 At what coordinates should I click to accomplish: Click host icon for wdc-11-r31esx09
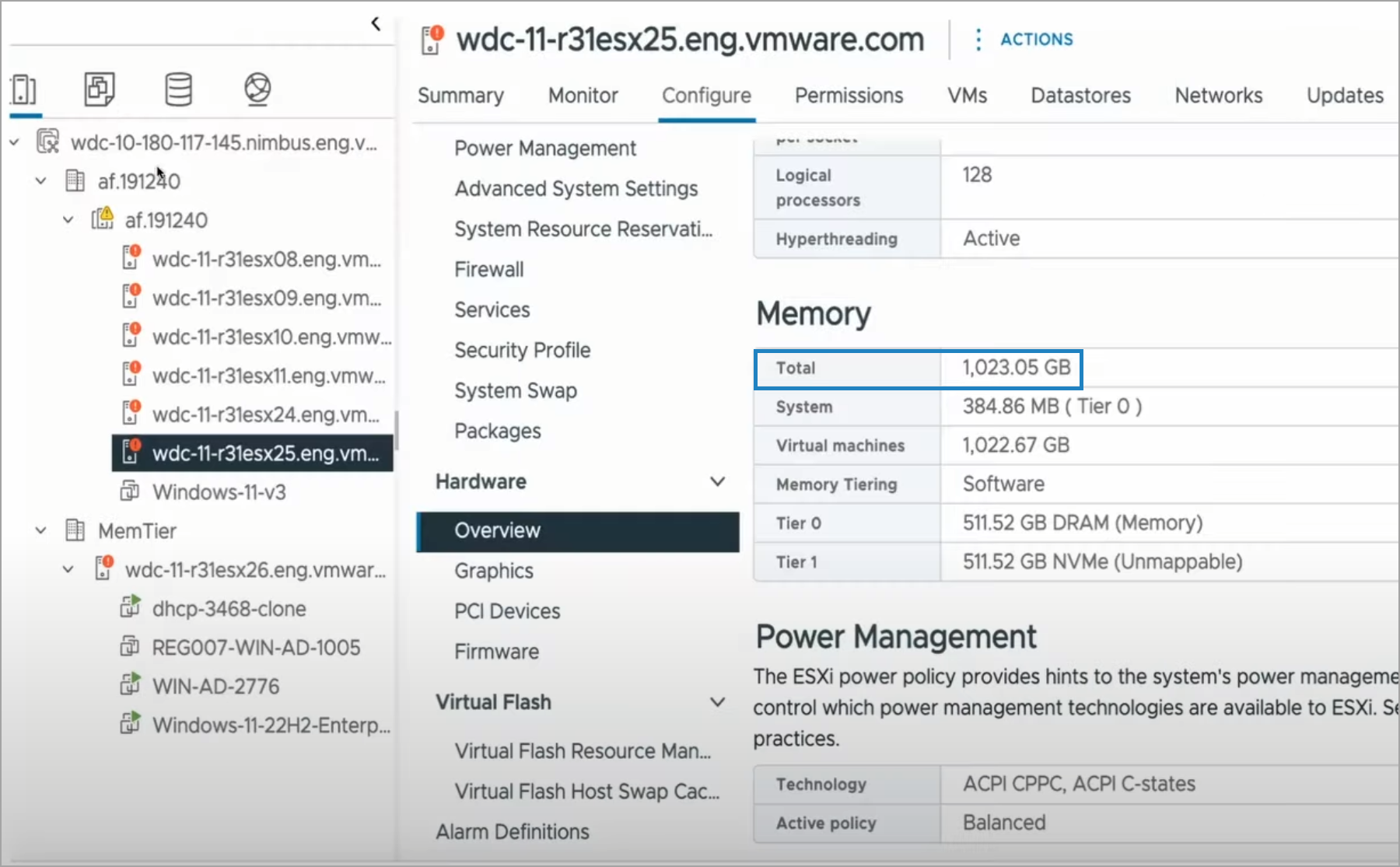[x=131, y=296]
